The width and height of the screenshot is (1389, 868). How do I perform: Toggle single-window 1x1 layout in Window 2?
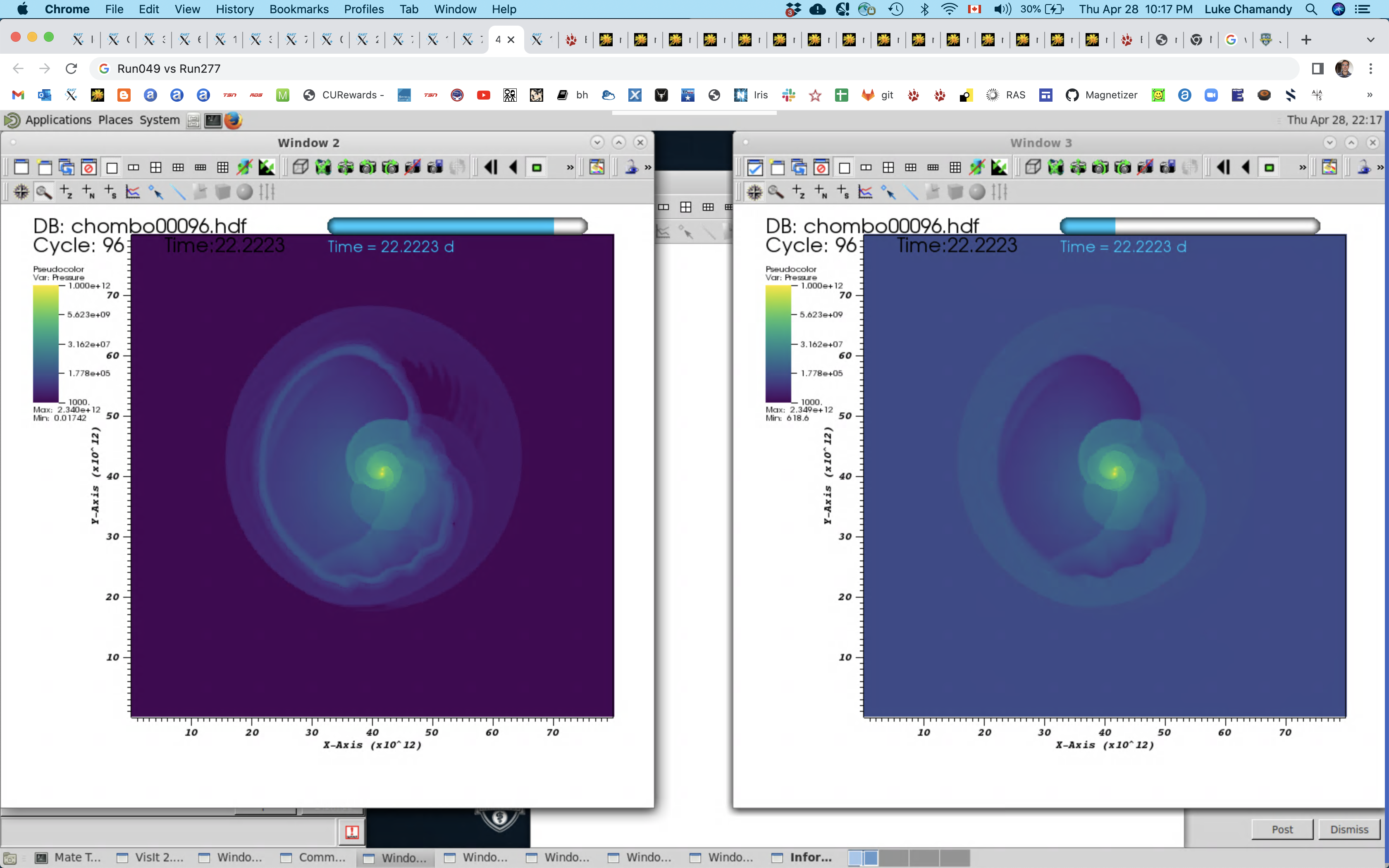point(111,168)
